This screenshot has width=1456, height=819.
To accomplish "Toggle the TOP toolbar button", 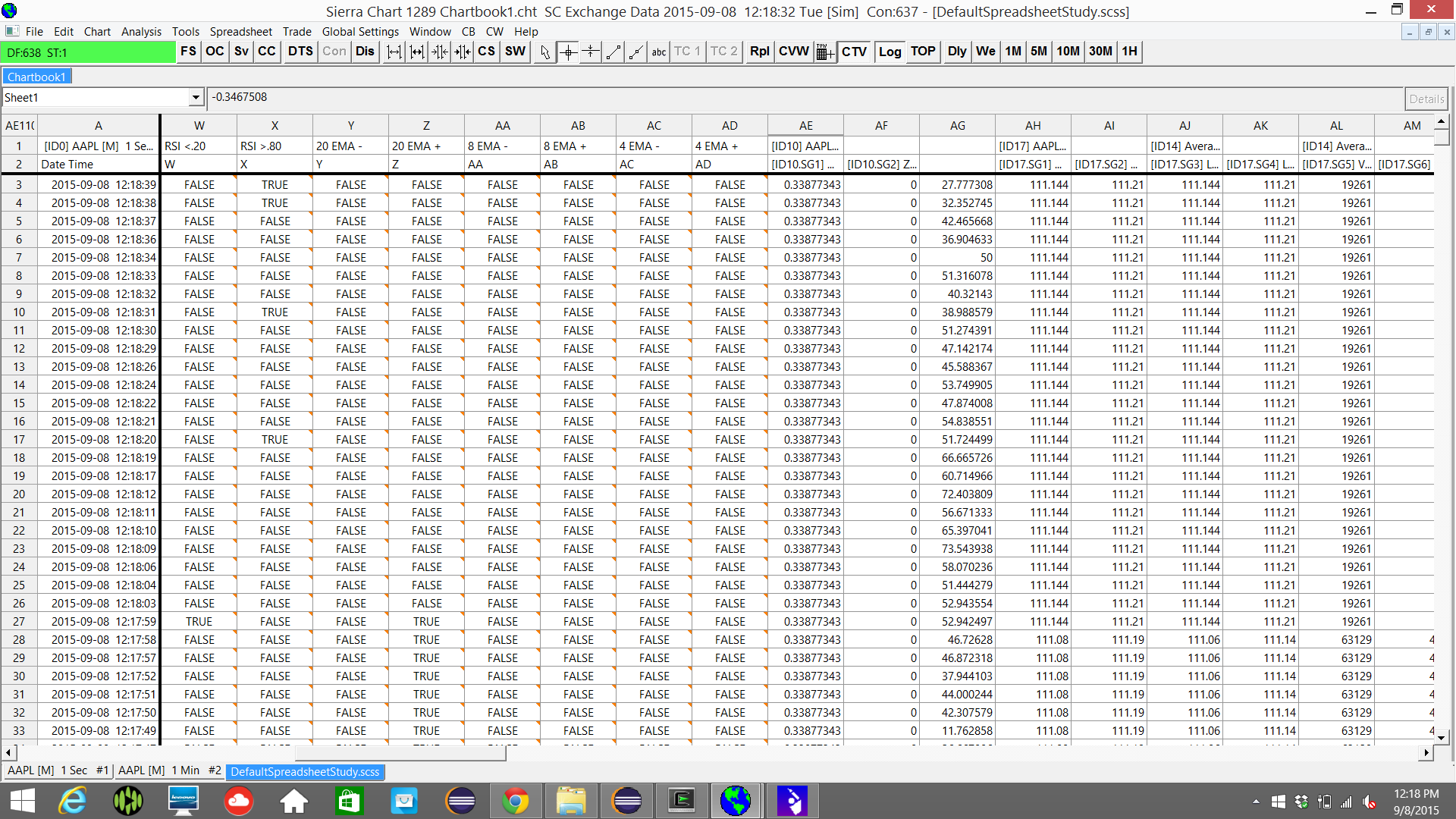I will (923, 52).
